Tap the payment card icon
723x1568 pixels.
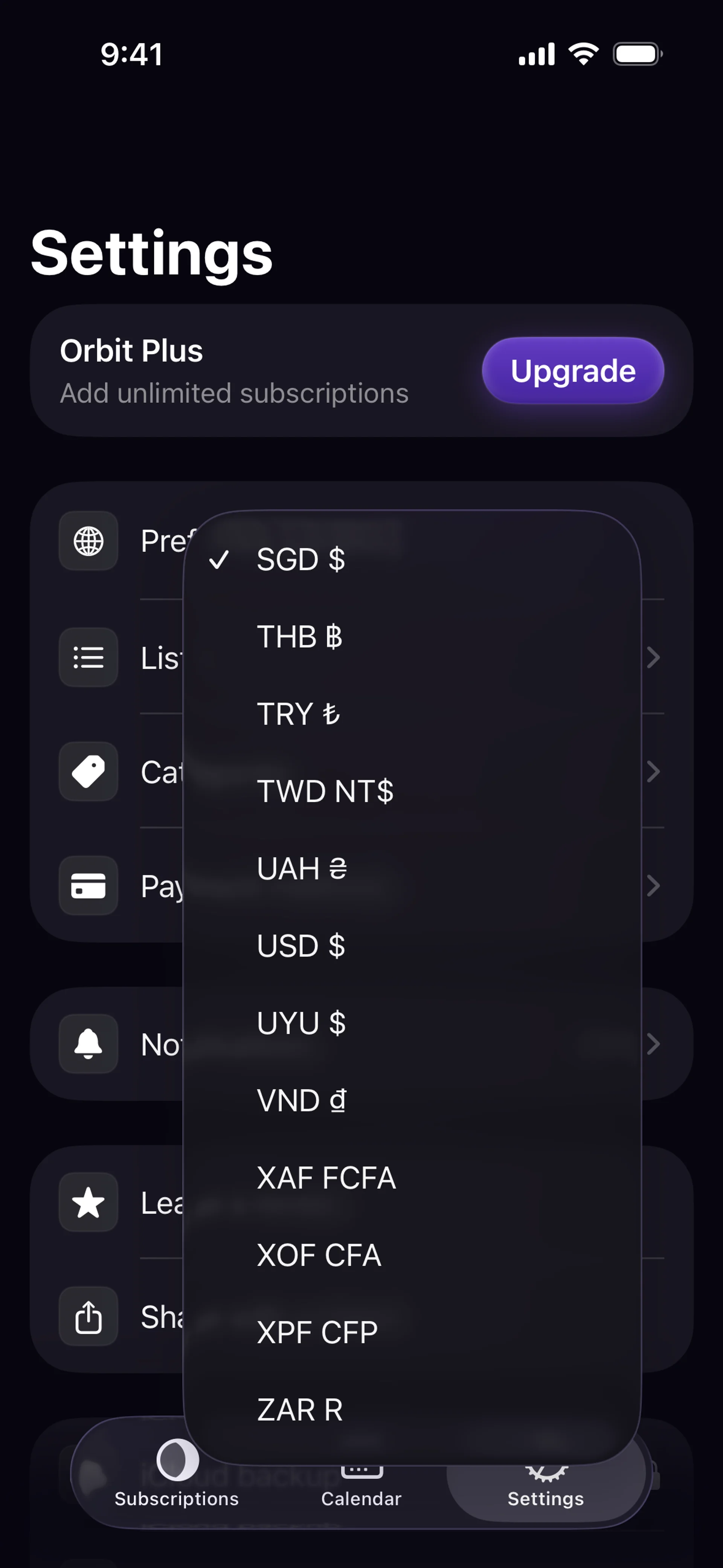[88, 886]
